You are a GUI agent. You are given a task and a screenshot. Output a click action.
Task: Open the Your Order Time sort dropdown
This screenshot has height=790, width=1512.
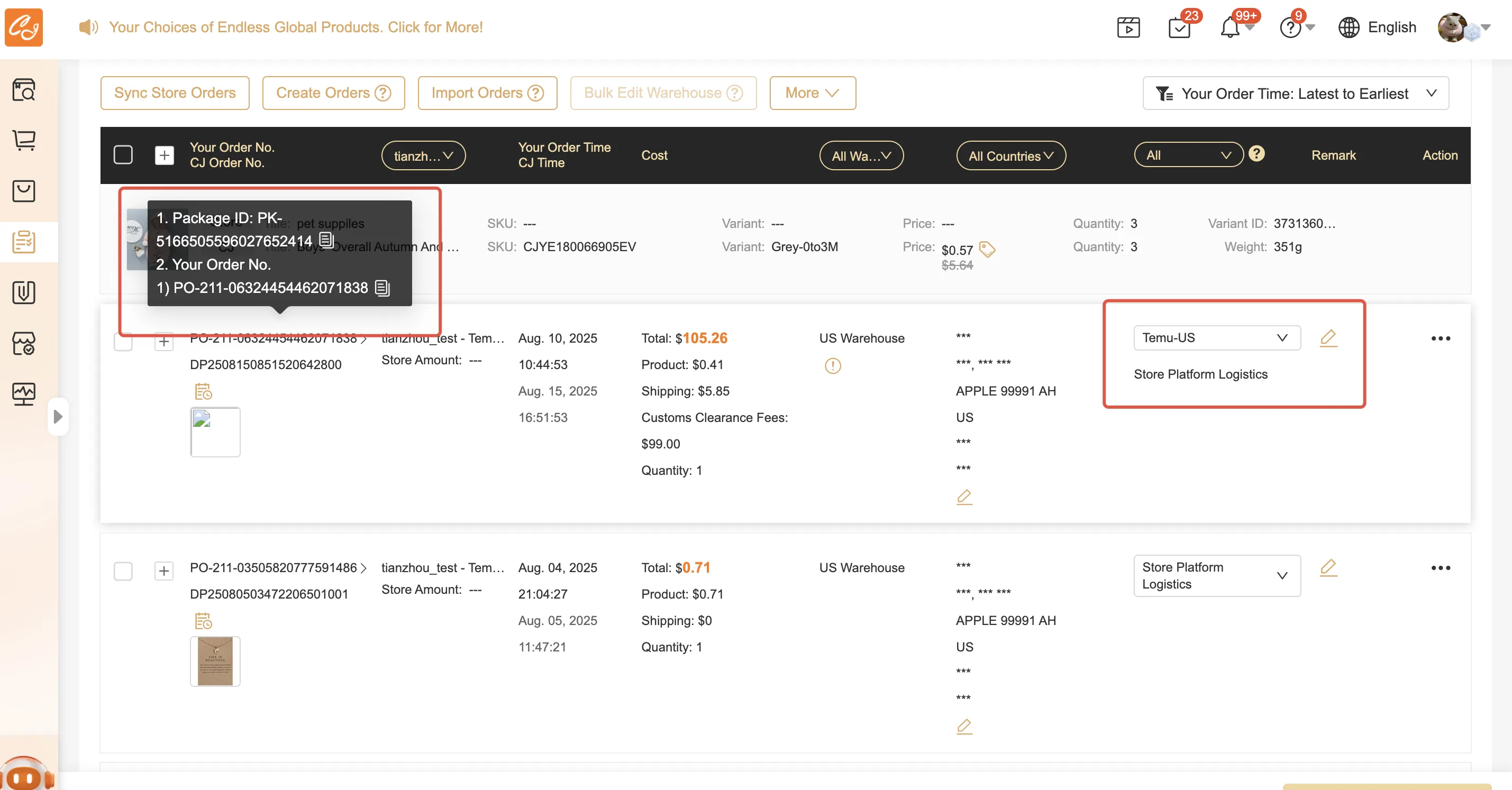click(x=1296, y=93)
